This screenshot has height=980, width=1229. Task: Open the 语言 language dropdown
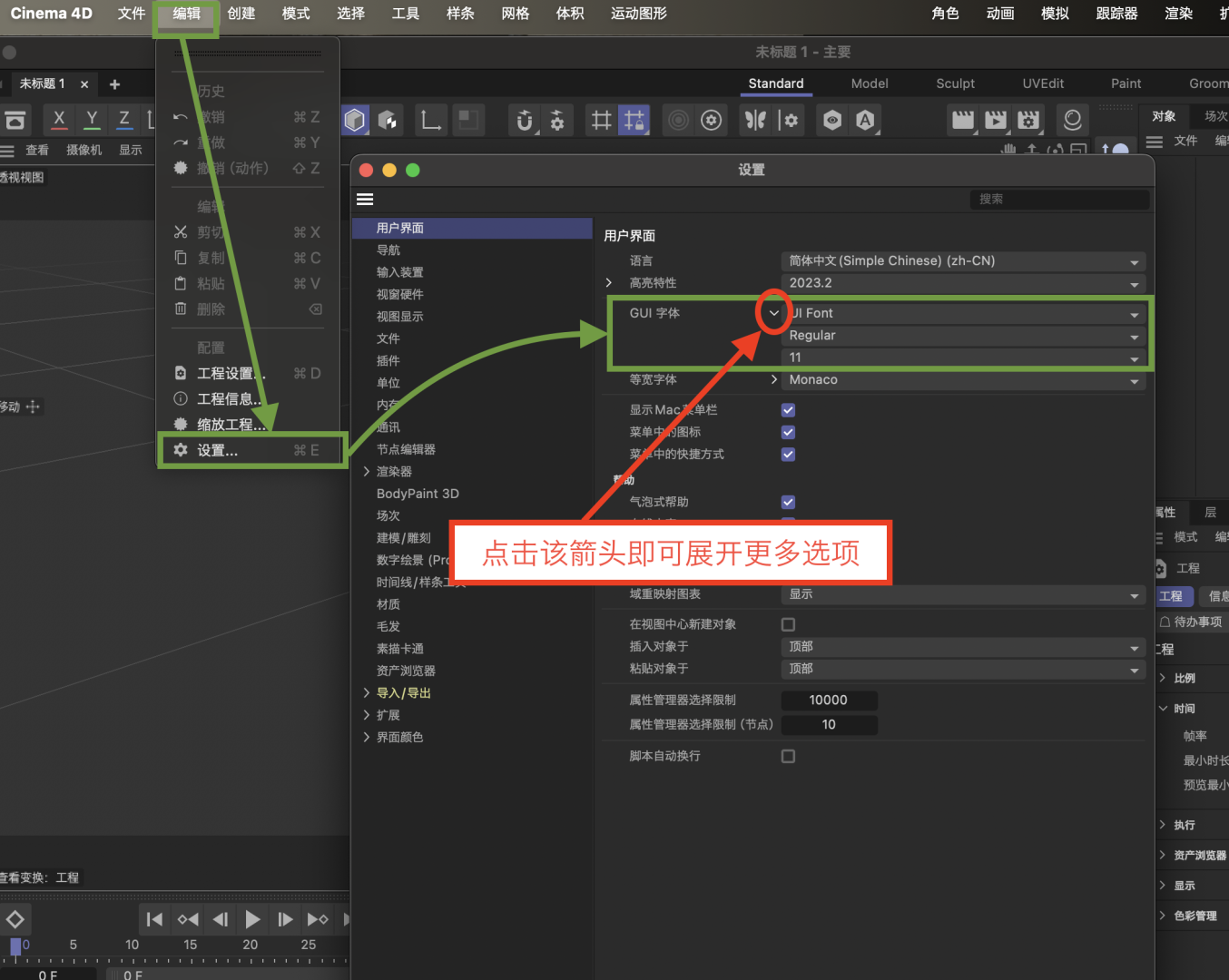tap(963, 261)
